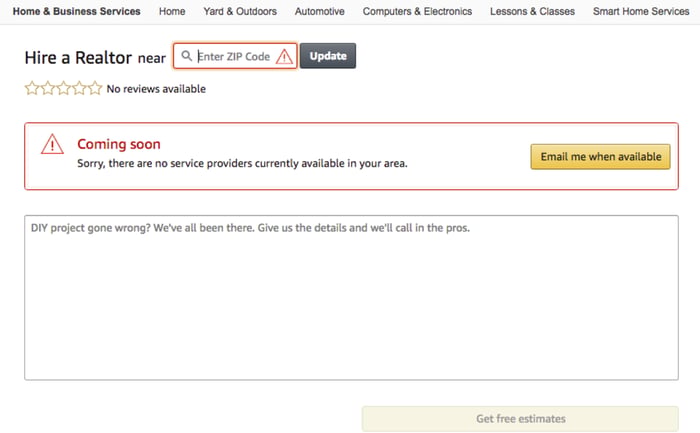Open the Automotive category
Viewport: 700px width, 433px height.
(320, 11)
